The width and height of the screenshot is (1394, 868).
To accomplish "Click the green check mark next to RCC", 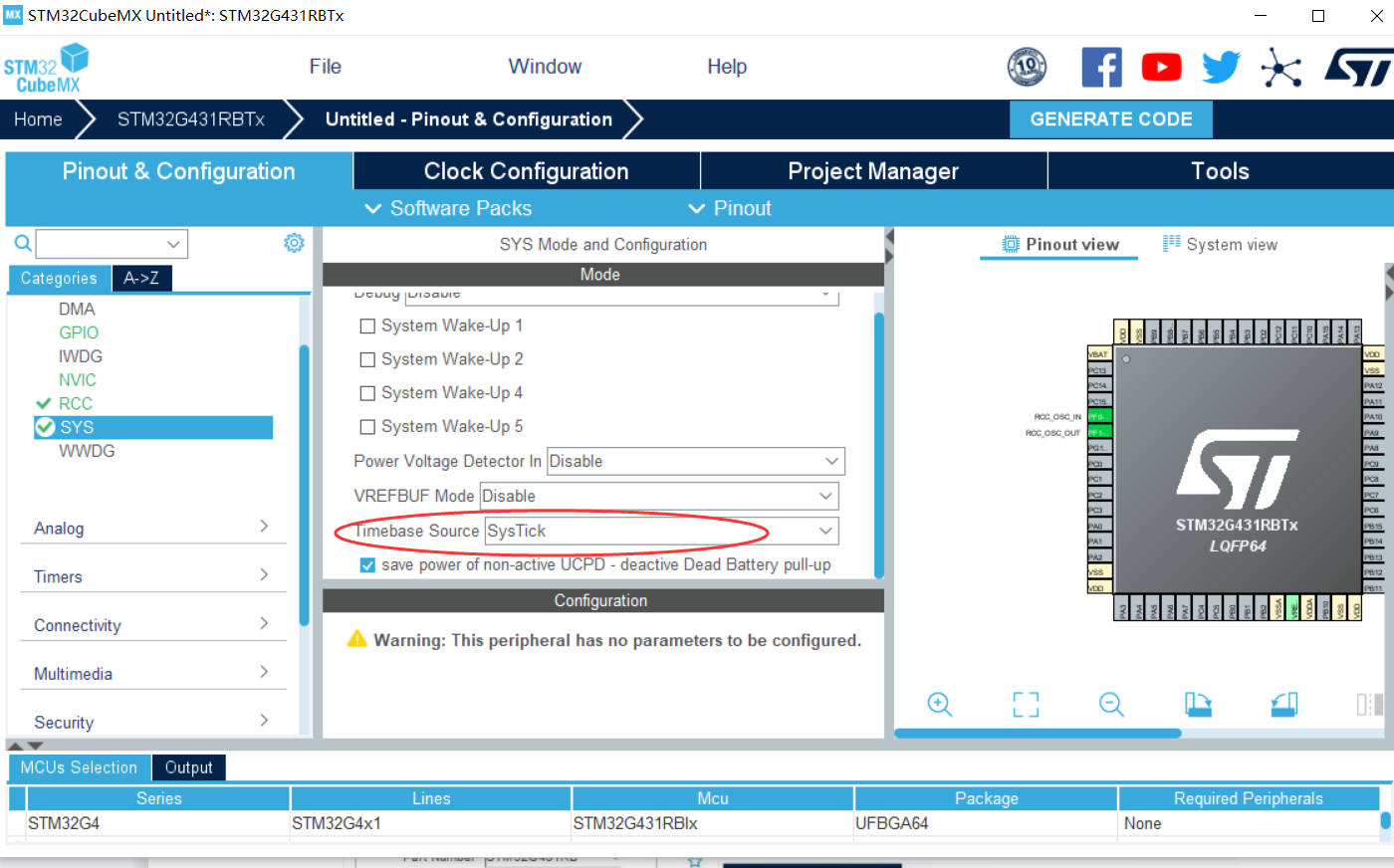I will pos(43,403).
